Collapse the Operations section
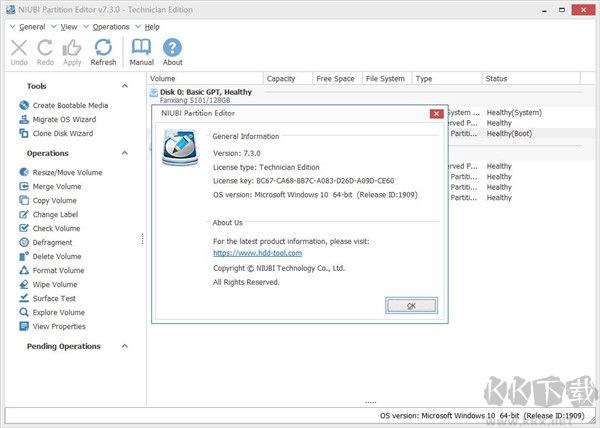Viewport: 600px width, 428px height. pyautogui.click(x=125, y=153)
